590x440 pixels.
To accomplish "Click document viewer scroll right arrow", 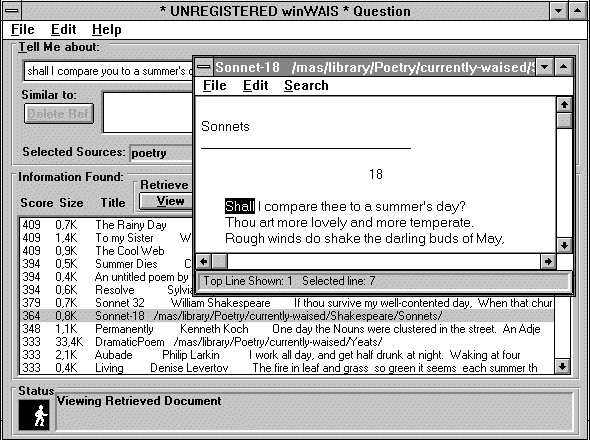I will (x=548, y=261).
